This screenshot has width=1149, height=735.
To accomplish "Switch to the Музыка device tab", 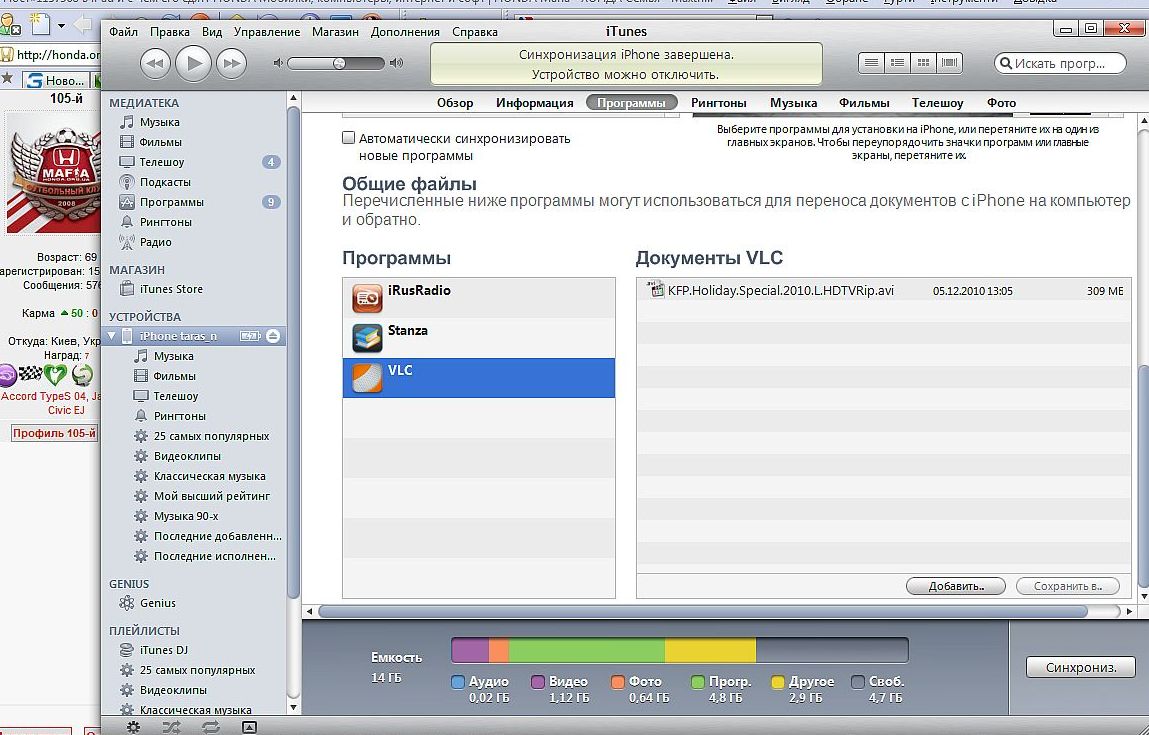I will [x=794, y=103].
